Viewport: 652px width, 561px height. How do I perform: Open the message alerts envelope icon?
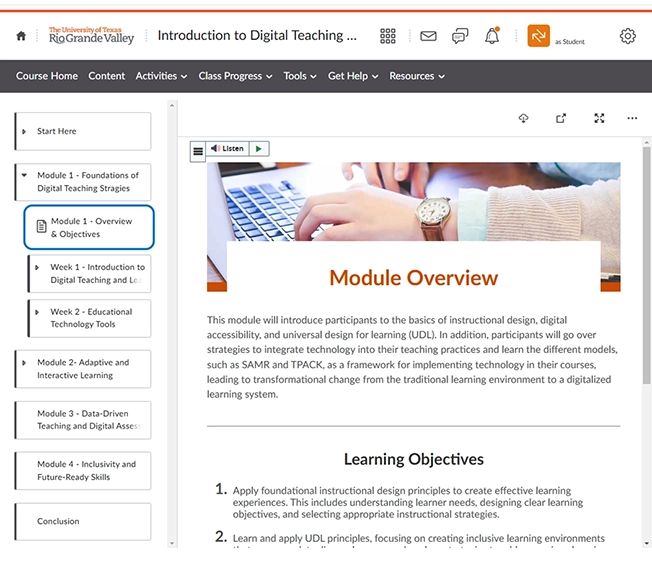coord(428,36)
